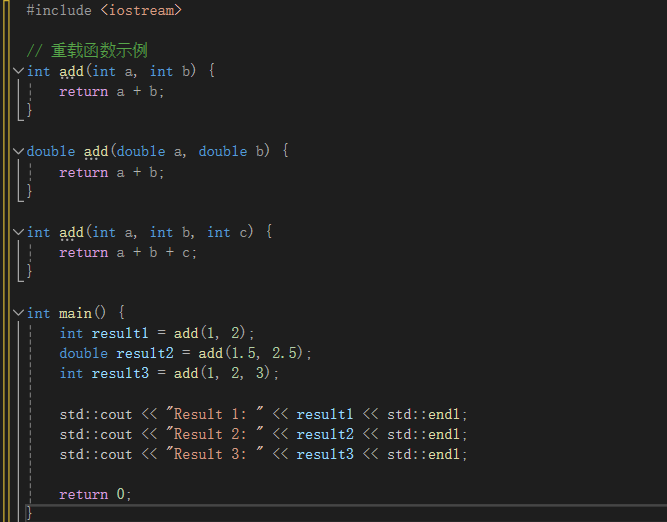The image size is (667, 522).
Task: Collapse the double add function block
Action: tap(18, 151)
